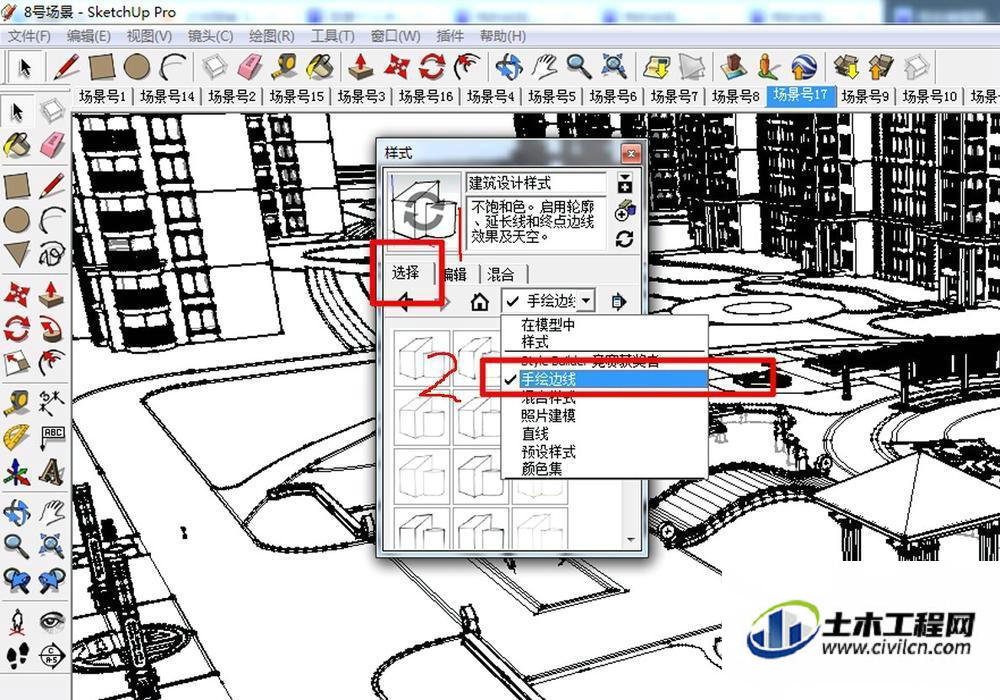The image size is (1000, 700).
Task: Switch to scene tab 场景号10
Action: [930, 96]
